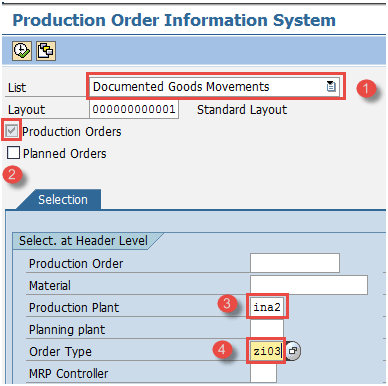The image size is (388, 386).
Task: Open Order Type value help button
Action: [x=293, y=351]
